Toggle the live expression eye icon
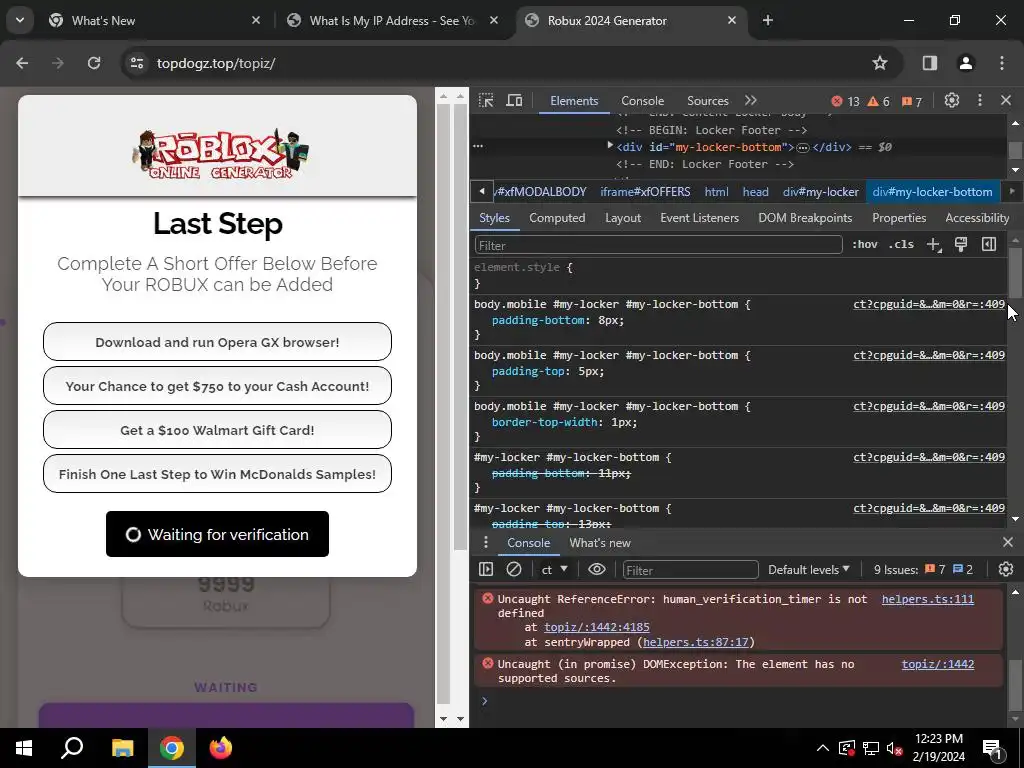This screenshot has height=768, width=1024. point(596,569)
